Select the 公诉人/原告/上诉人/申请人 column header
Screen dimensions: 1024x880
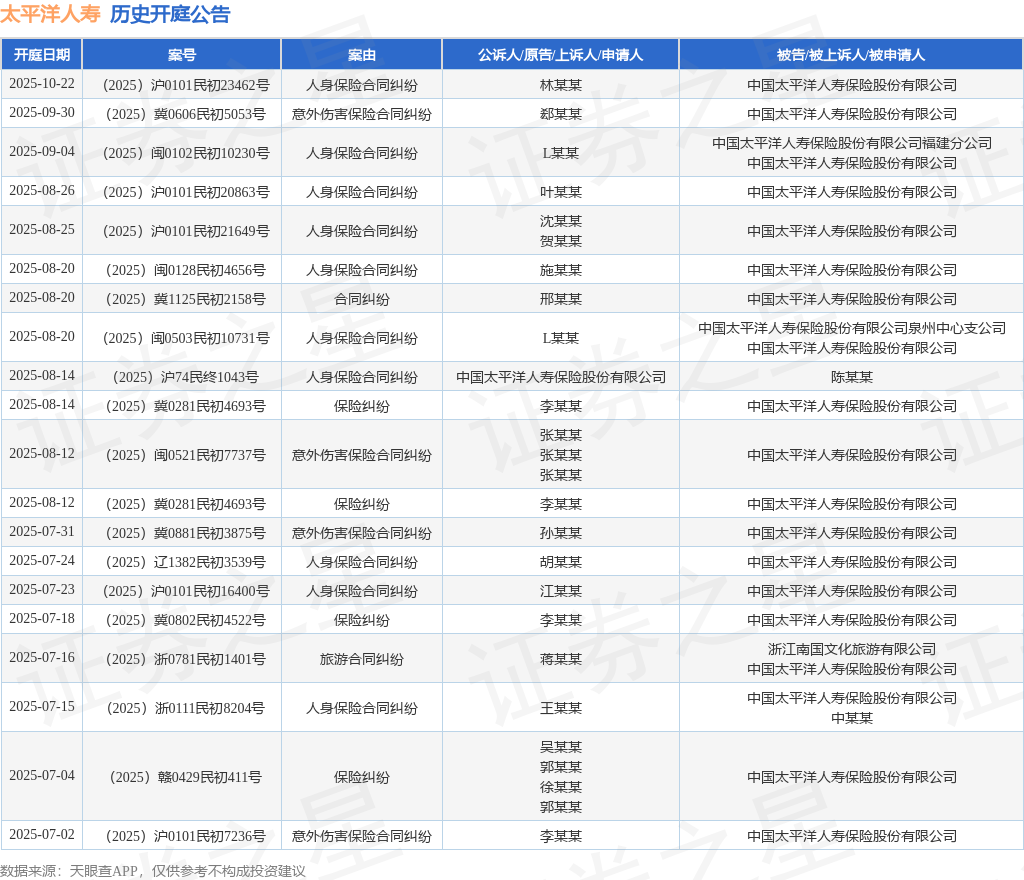pos(560,55)
